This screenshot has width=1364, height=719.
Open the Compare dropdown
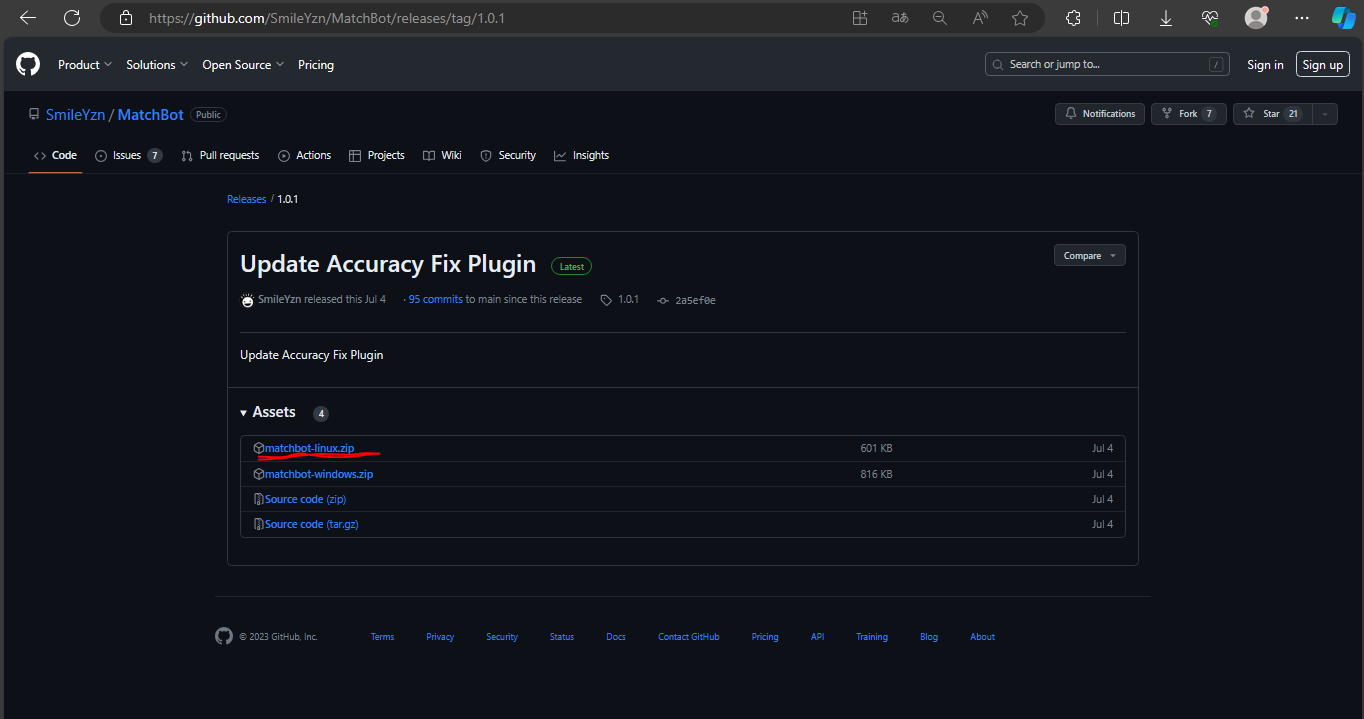point(1089,256)
